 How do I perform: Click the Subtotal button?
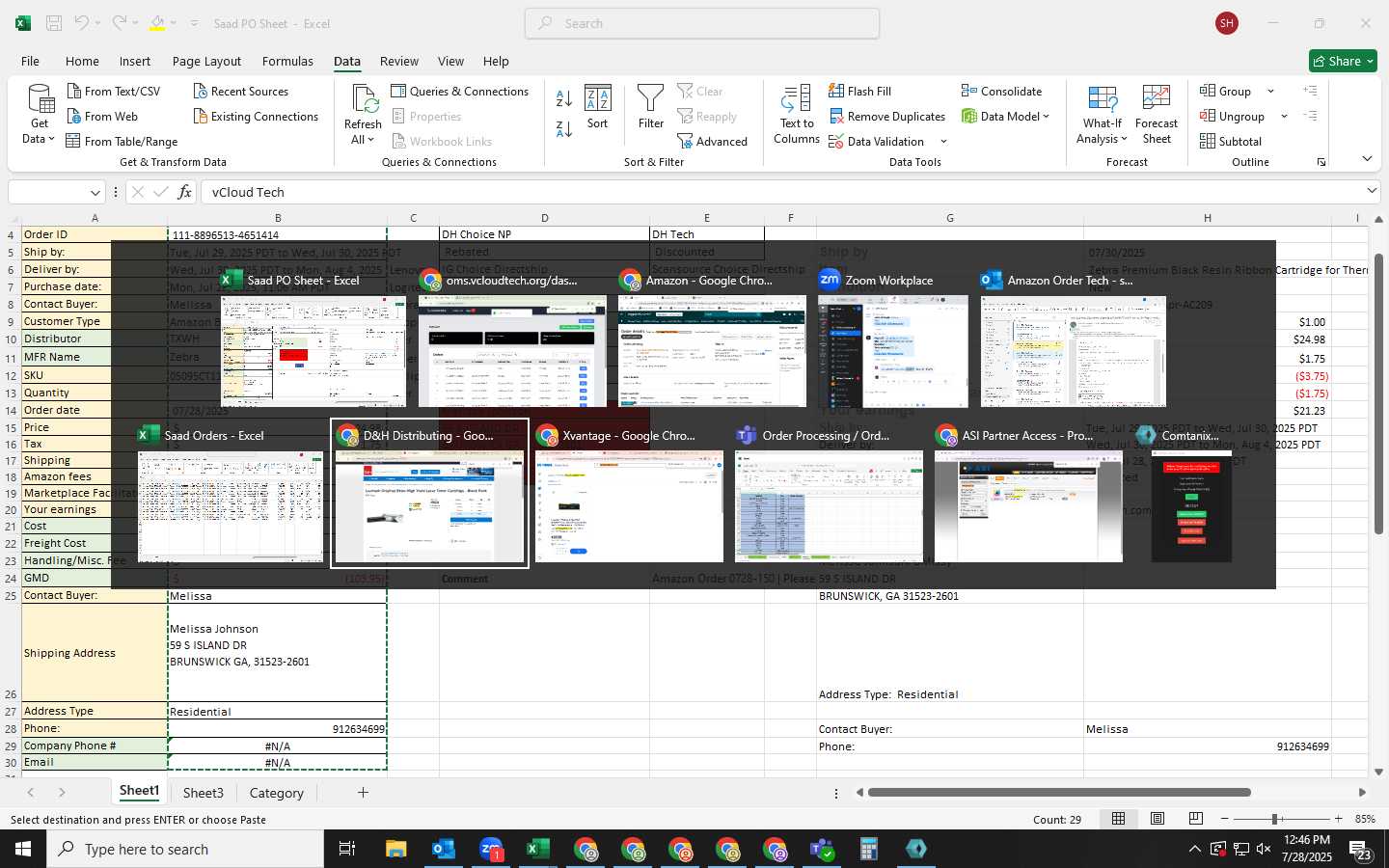pyautogui.click(x=1231, y=141)
